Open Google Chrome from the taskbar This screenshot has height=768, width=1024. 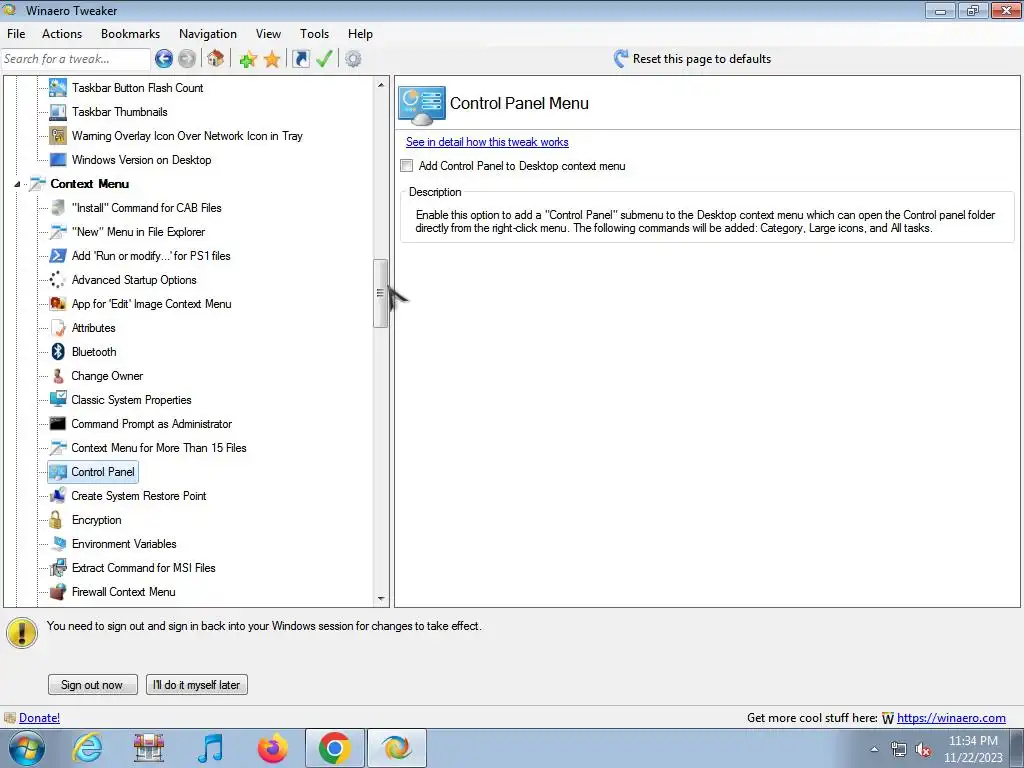334,748
